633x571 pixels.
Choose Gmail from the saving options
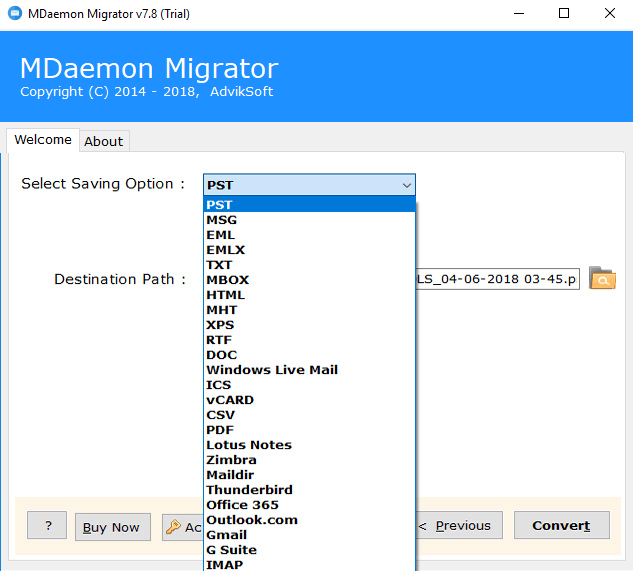309,535
